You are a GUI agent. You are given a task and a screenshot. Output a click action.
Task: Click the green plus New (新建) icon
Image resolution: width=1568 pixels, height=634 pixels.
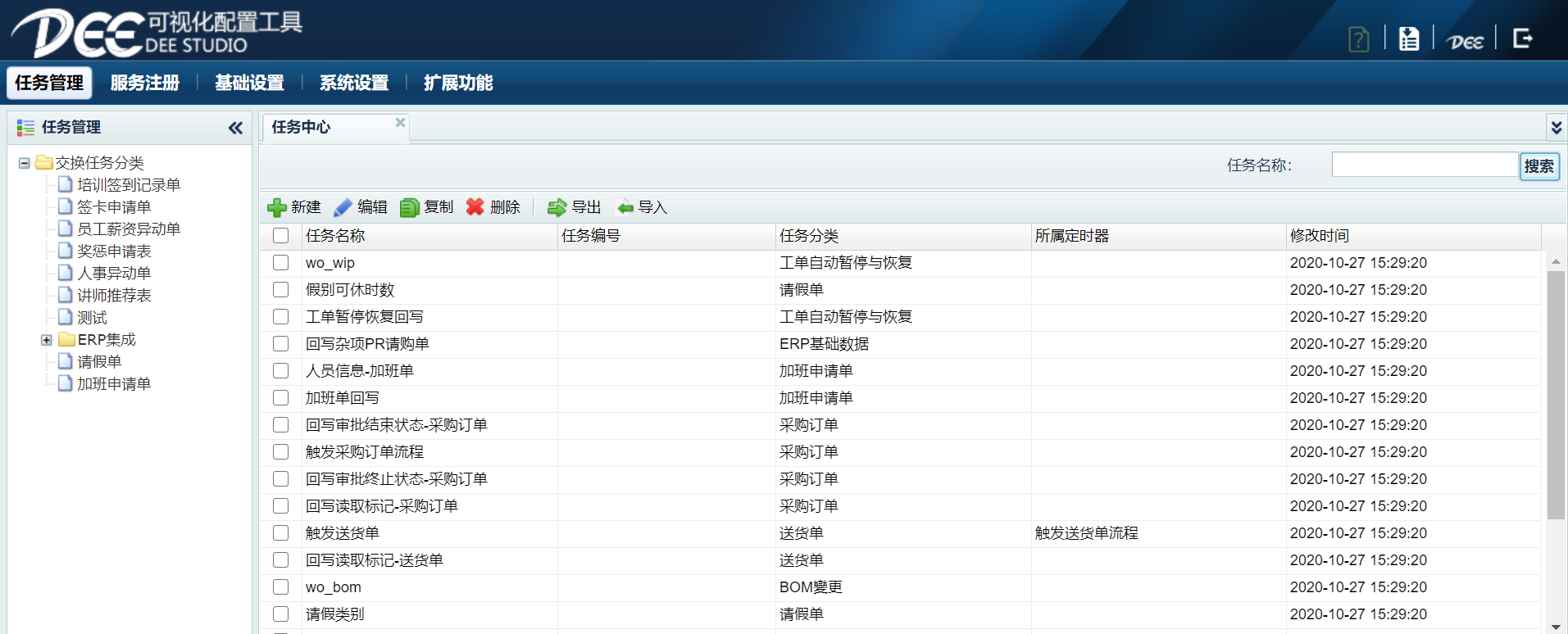click(x=277, y=208)
